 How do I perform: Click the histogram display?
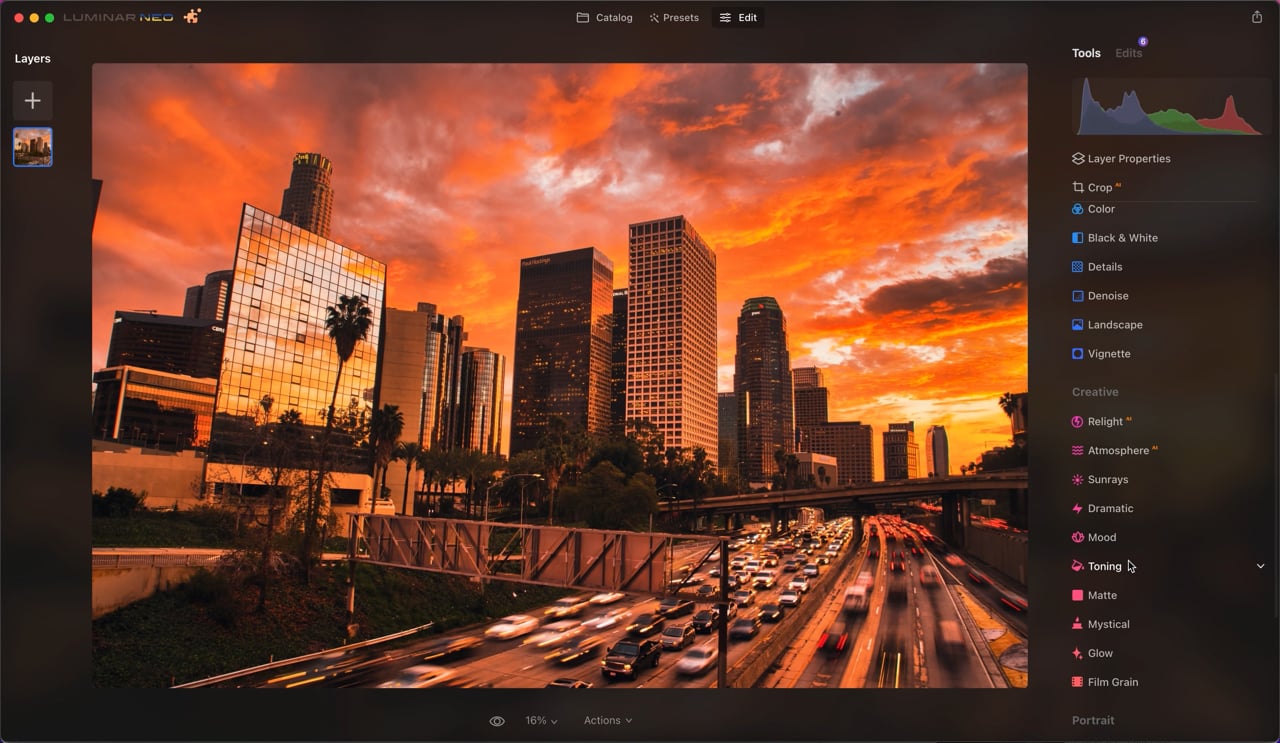coord(1170,107)
